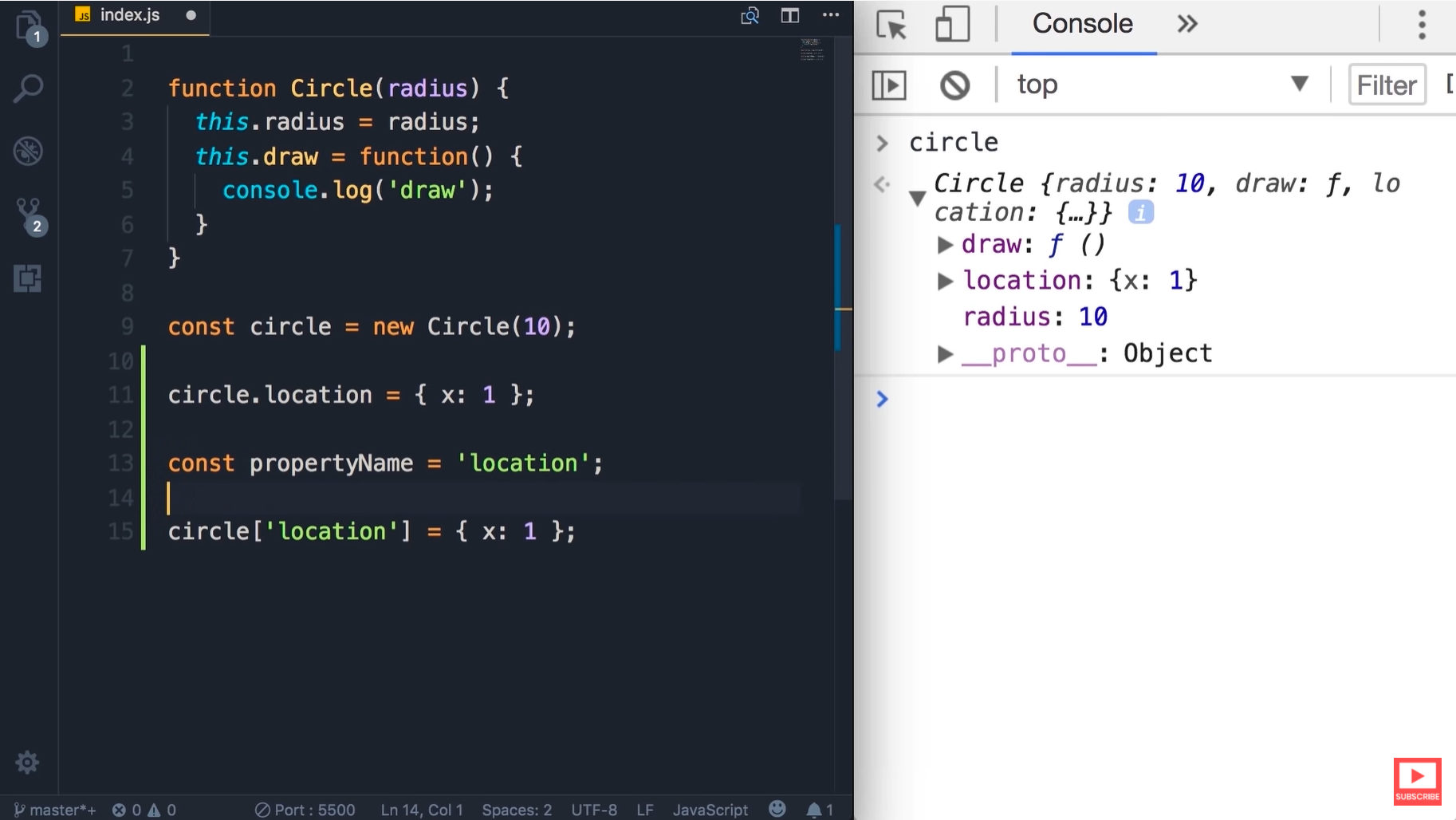Click the Ln 14, Col 1 cursor position indicator
The height and width of the screenshot is (820, 1456).
tap(422, 810)
